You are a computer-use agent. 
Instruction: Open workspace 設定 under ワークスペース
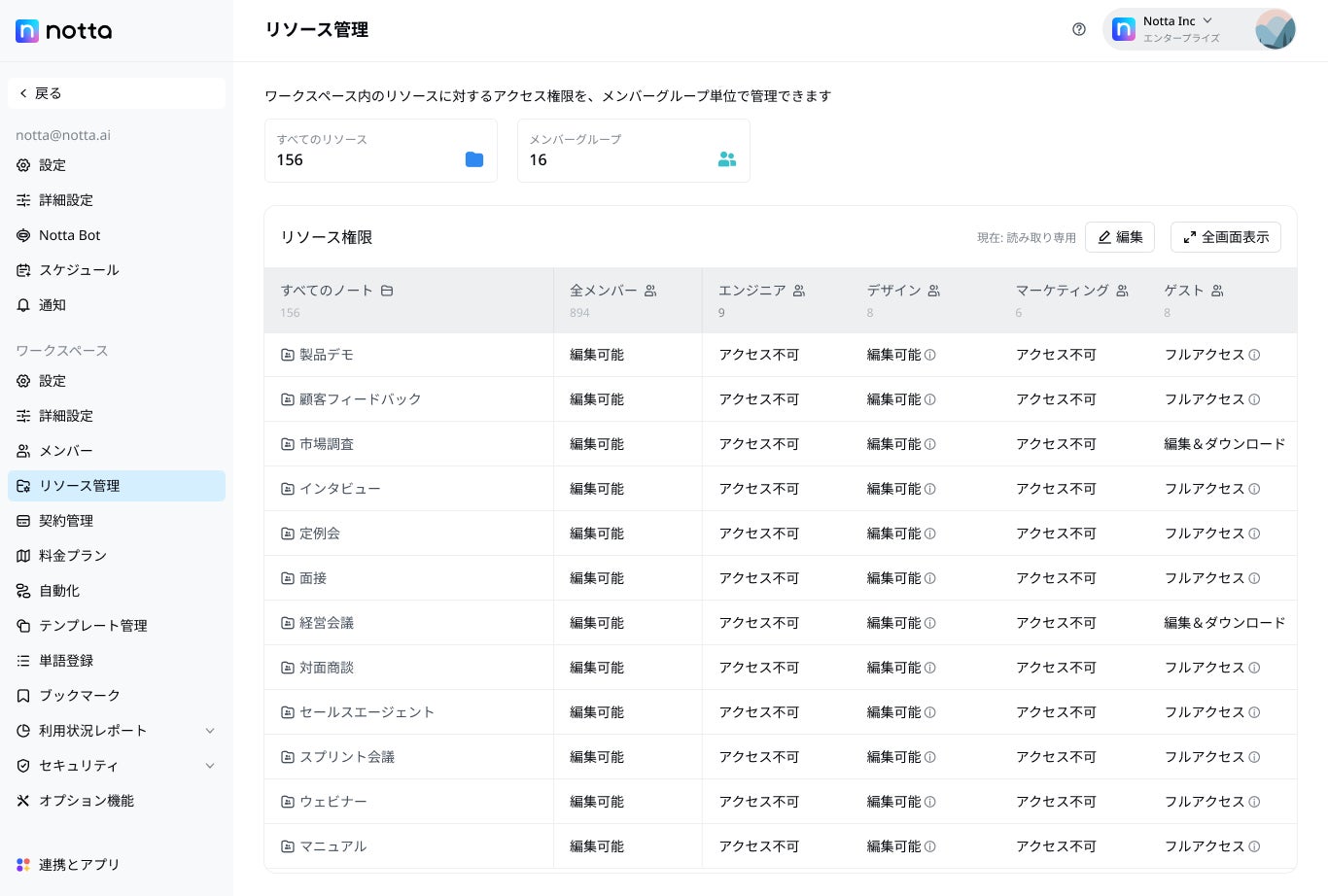(117, 381)
